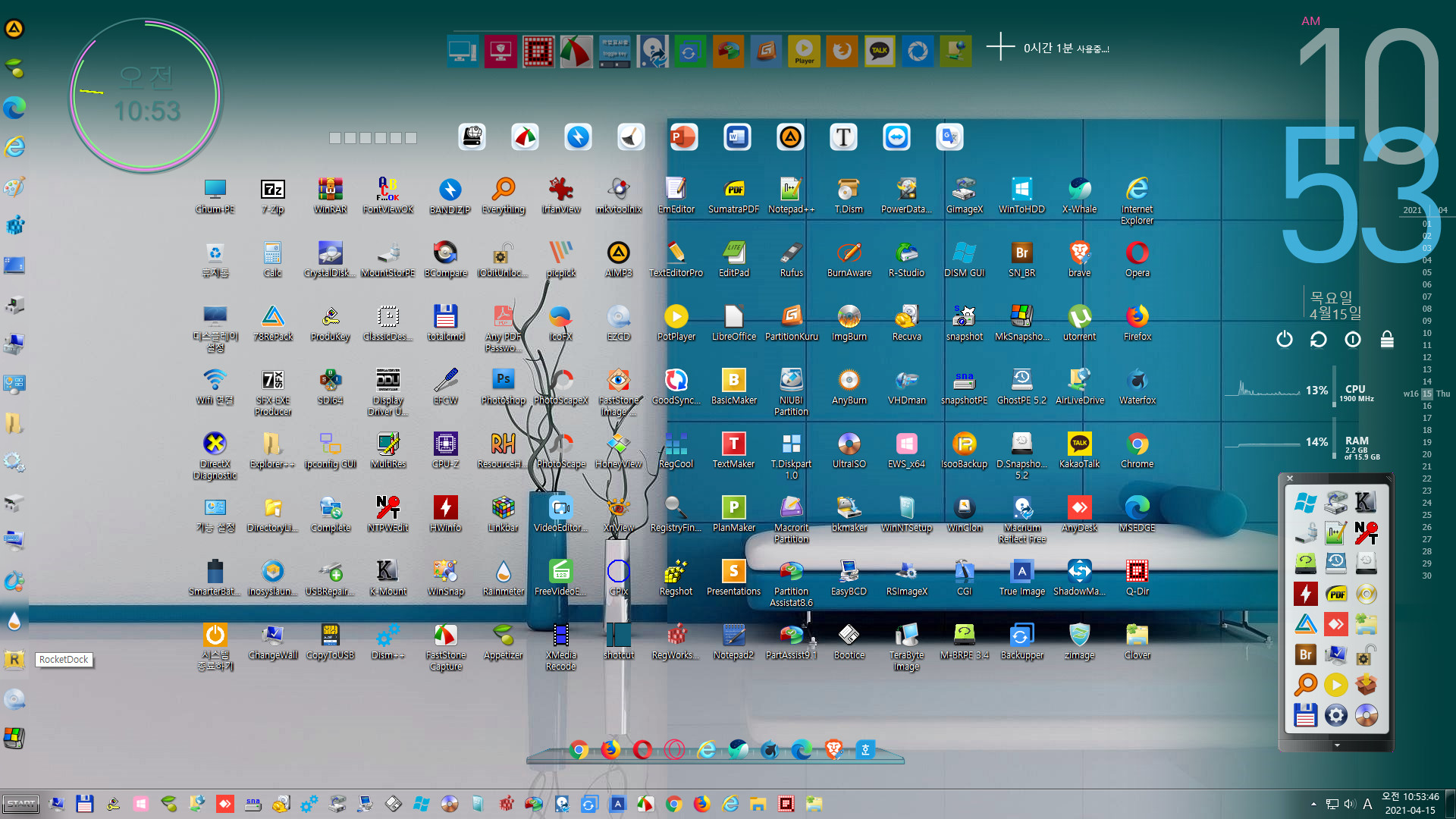
Task: Click the restart widget button
Action: pyautogui.click(x=1318, y=339)
